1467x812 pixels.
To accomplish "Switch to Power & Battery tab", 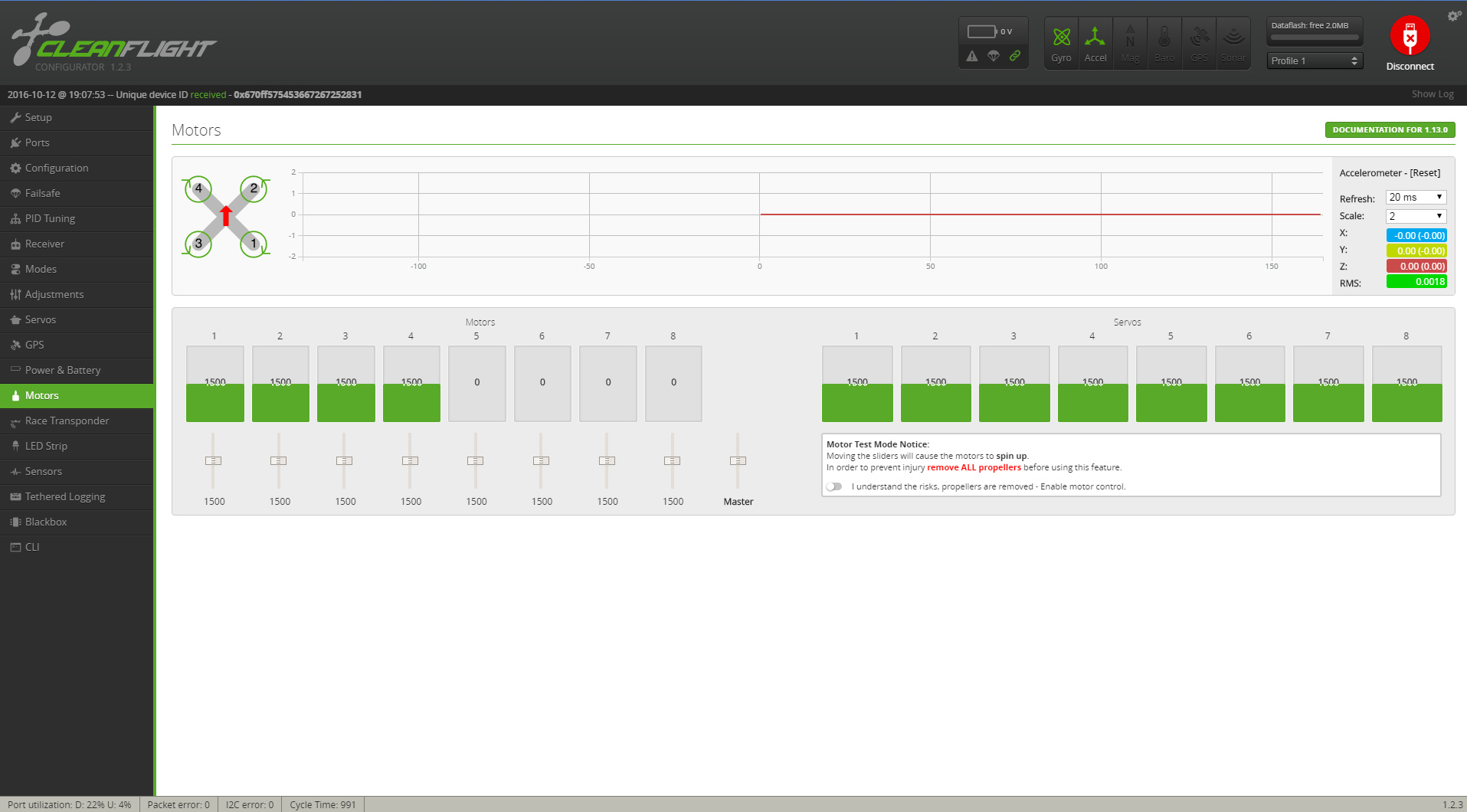I will (x=77, y=370).
